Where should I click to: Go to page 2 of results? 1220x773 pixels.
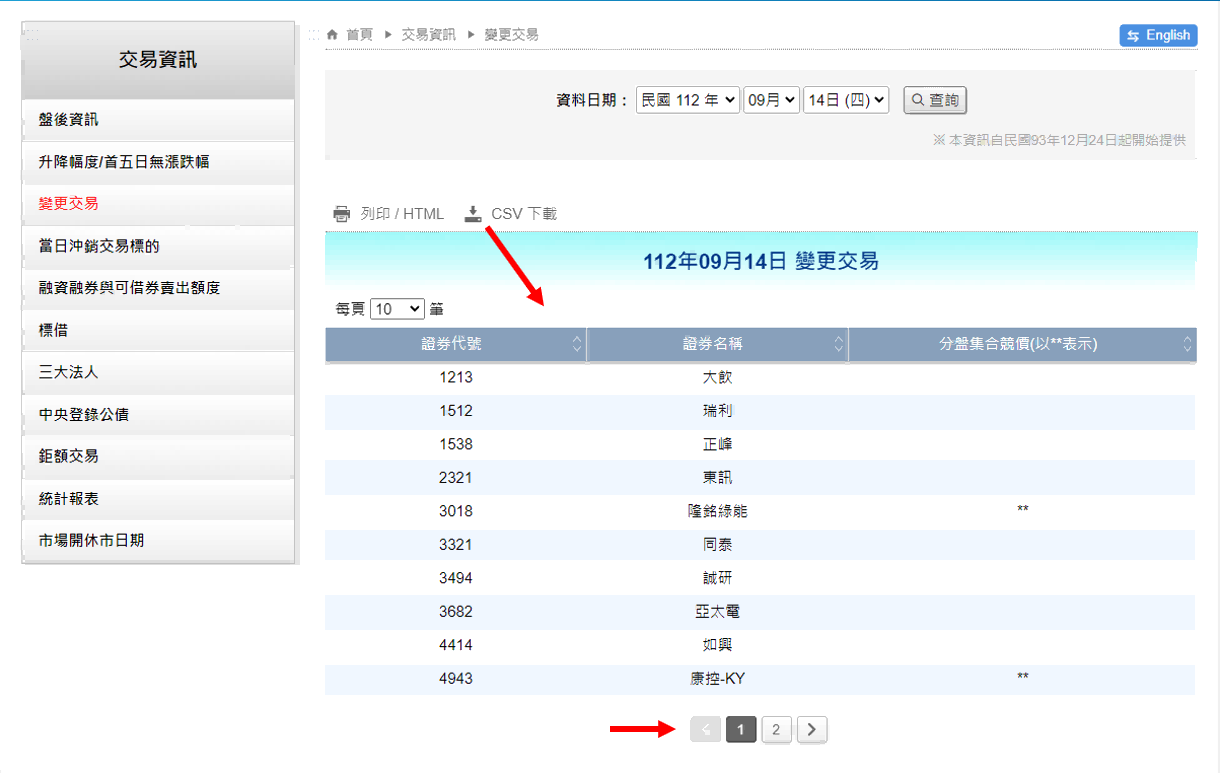tap(776, 730)
